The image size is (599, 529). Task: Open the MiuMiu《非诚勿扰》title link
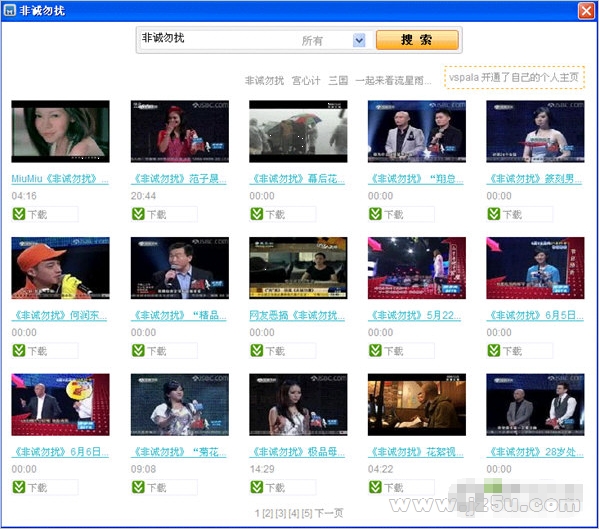click(60, 179)
